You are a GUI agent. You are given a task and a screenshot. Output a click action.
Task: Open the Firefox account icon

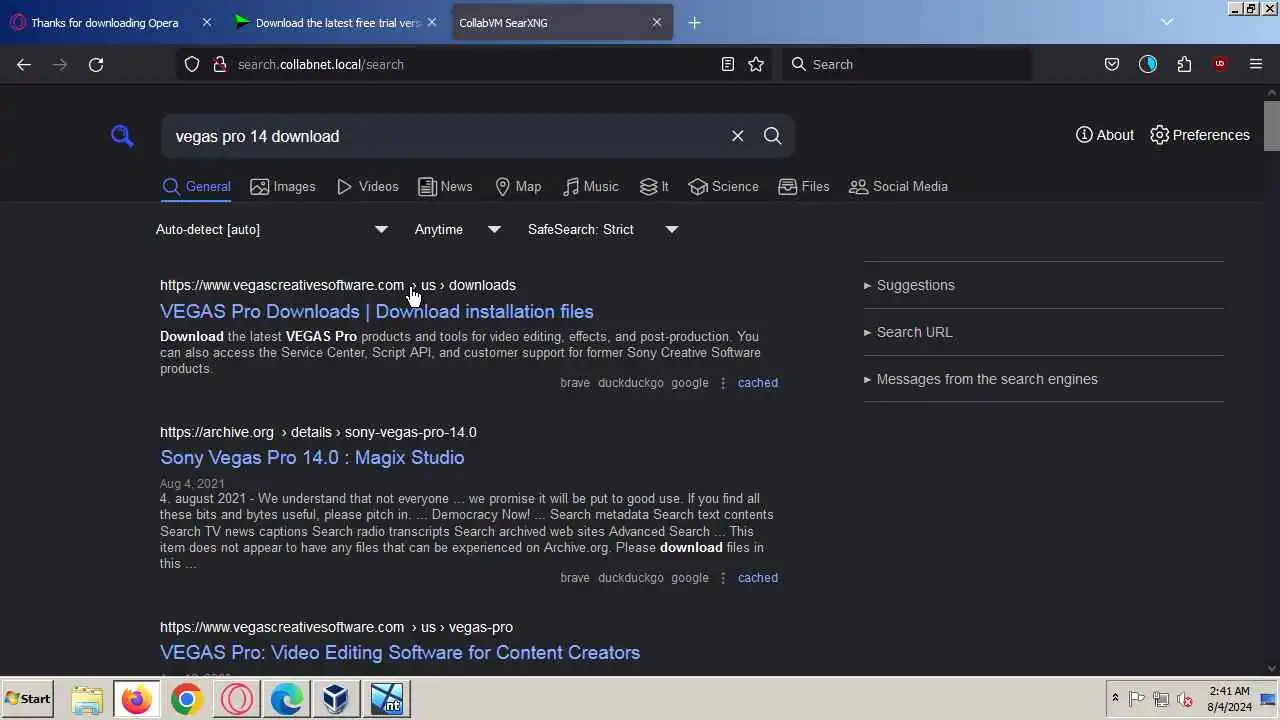pyautogui.click(x=1148, y=64)
